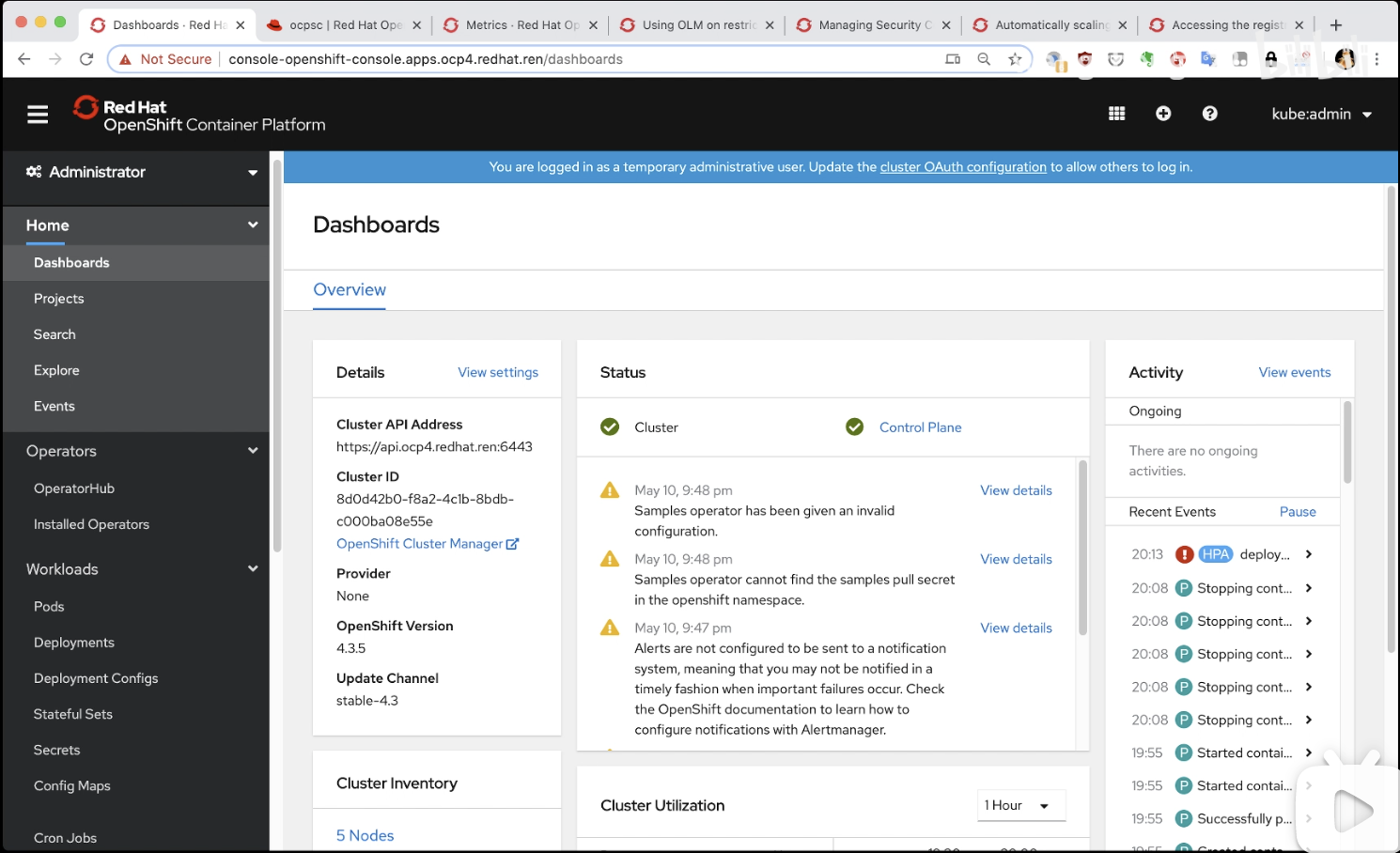Image resolution: width=1400 pixels, height=853 pixels.
Task: Open the hamburger navigation menu
Action: (x=38, y=115)
